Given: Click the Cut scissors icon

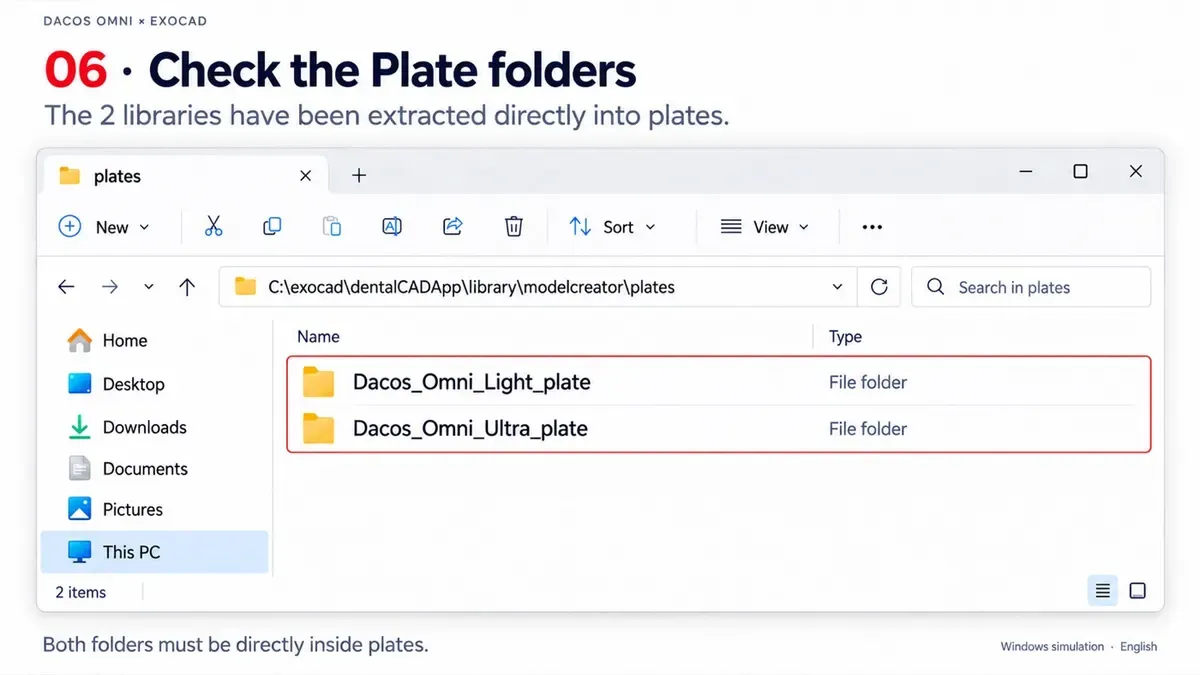Looking at the screenshot, I should tap(213, 227).
